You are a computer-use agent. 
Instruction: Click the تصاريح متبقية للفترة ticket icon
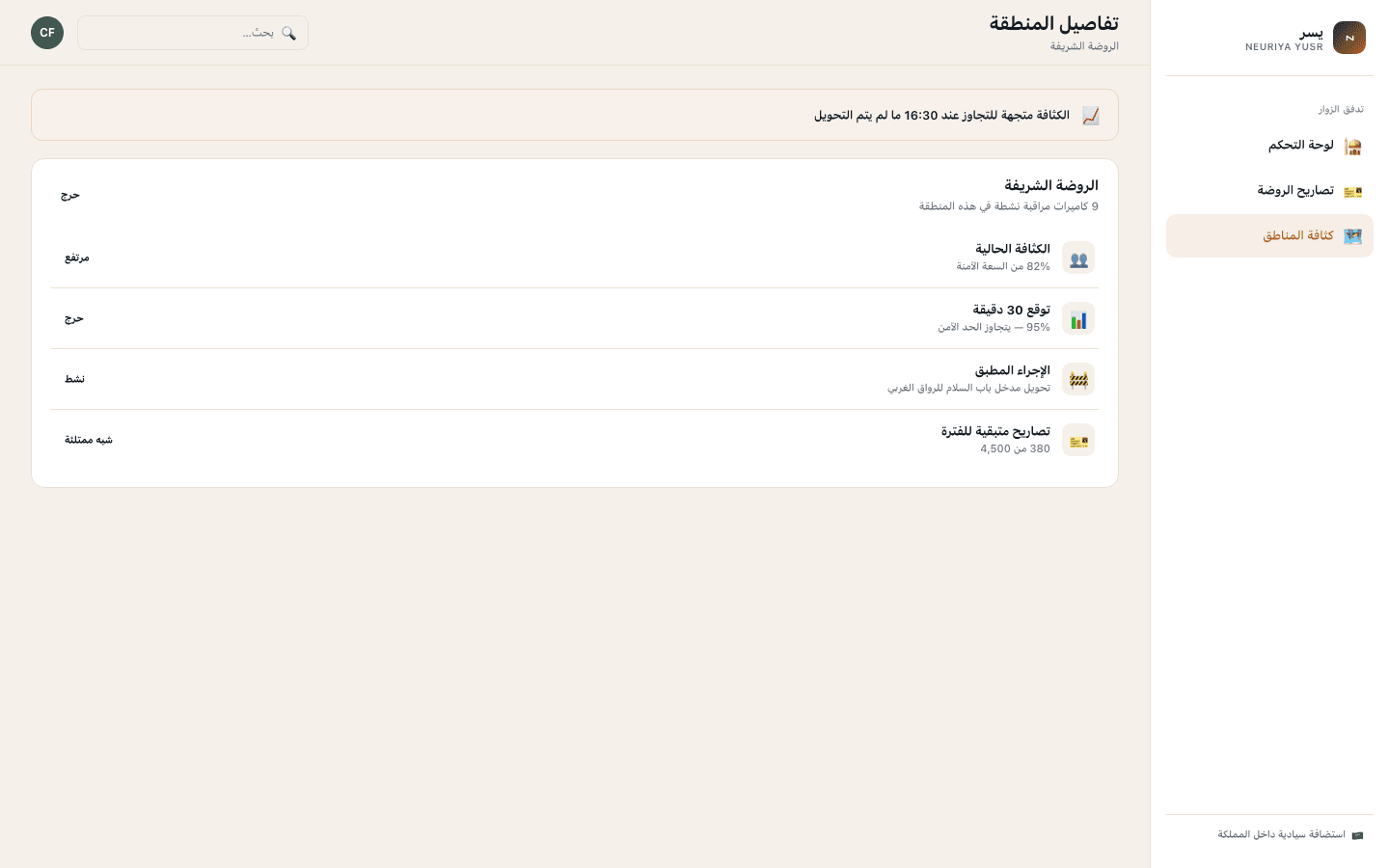pos(1078,440)
